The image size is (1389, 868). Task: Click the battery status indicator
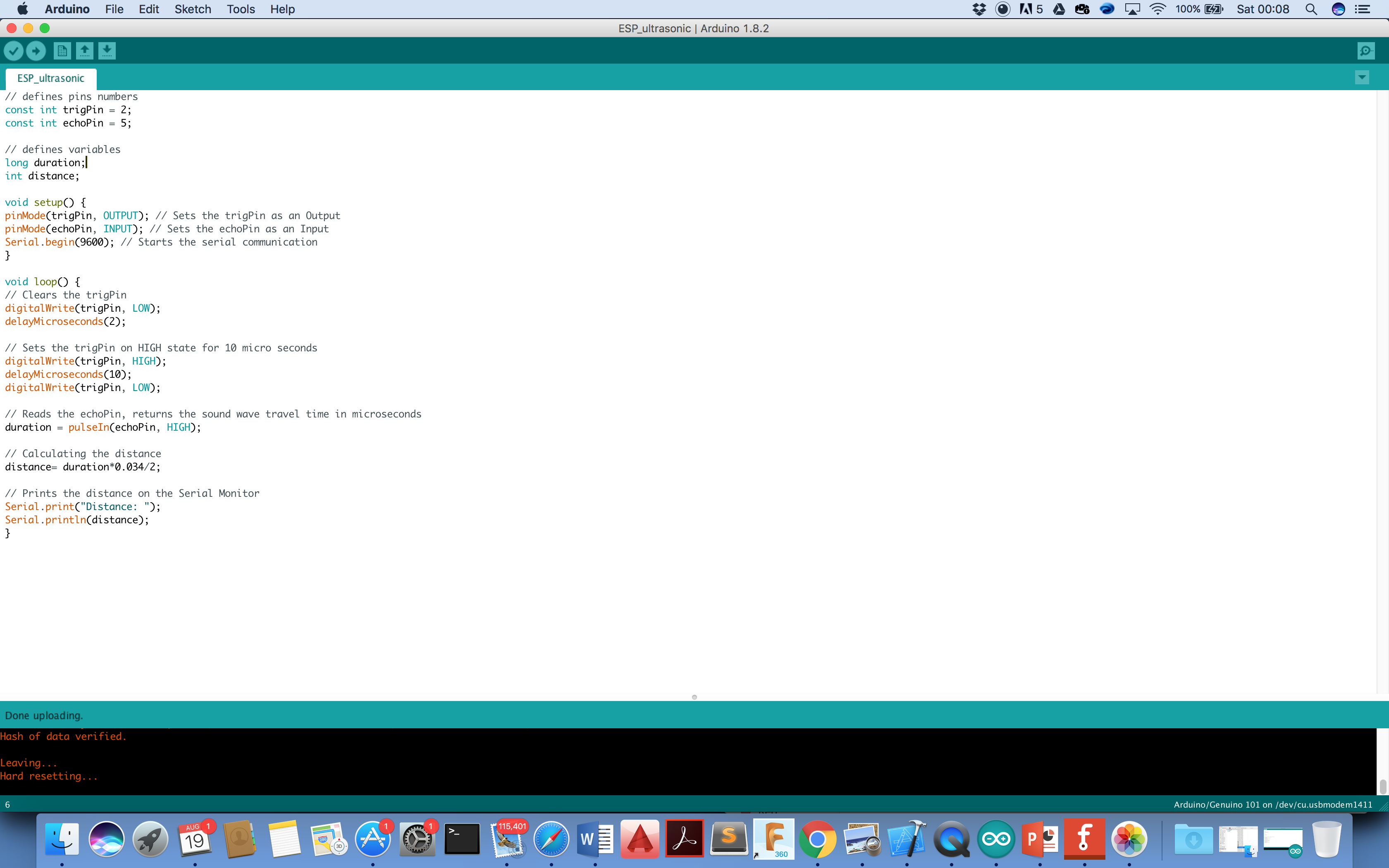coord(1199,9)
